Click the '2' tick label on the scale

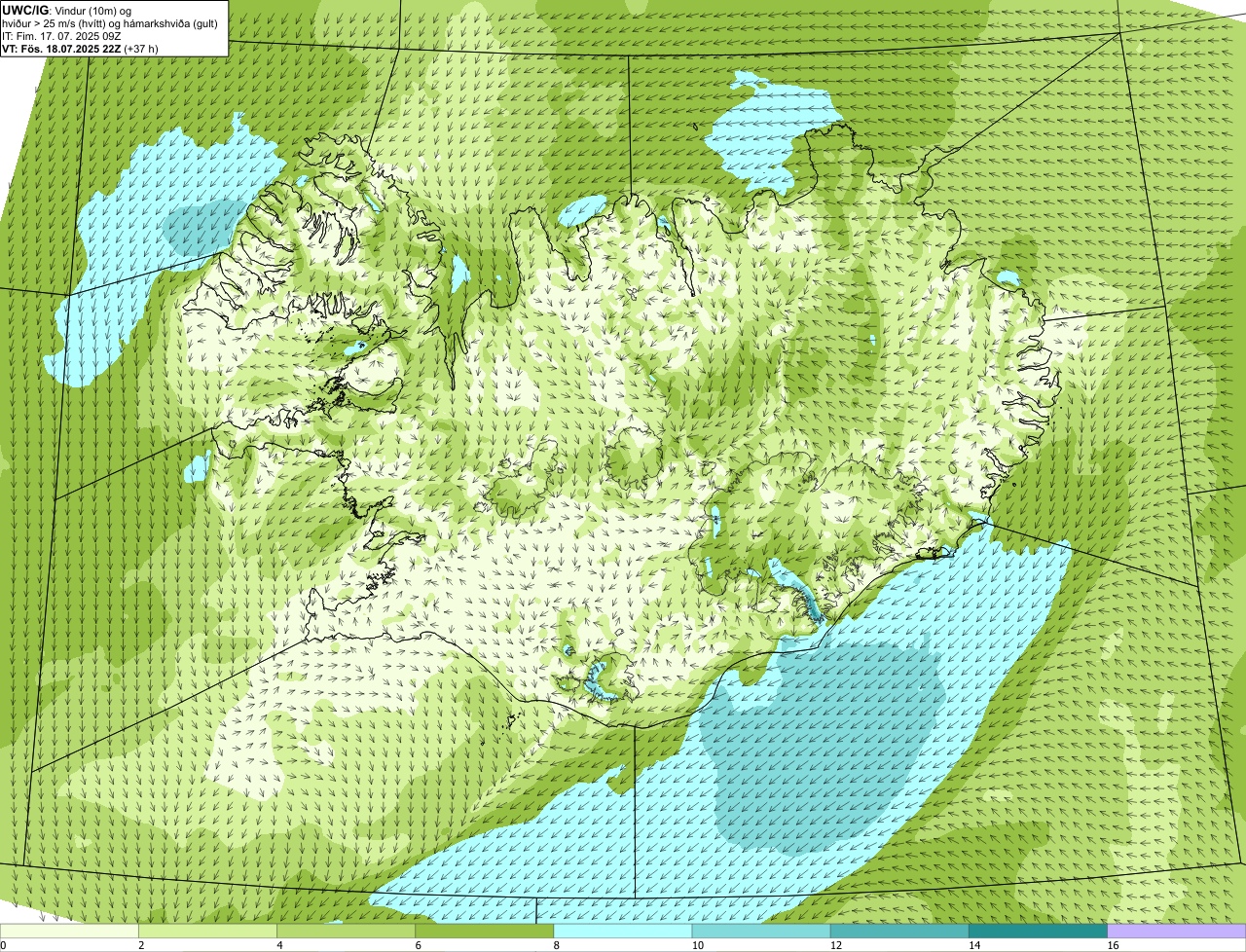[x=142, y=945]
